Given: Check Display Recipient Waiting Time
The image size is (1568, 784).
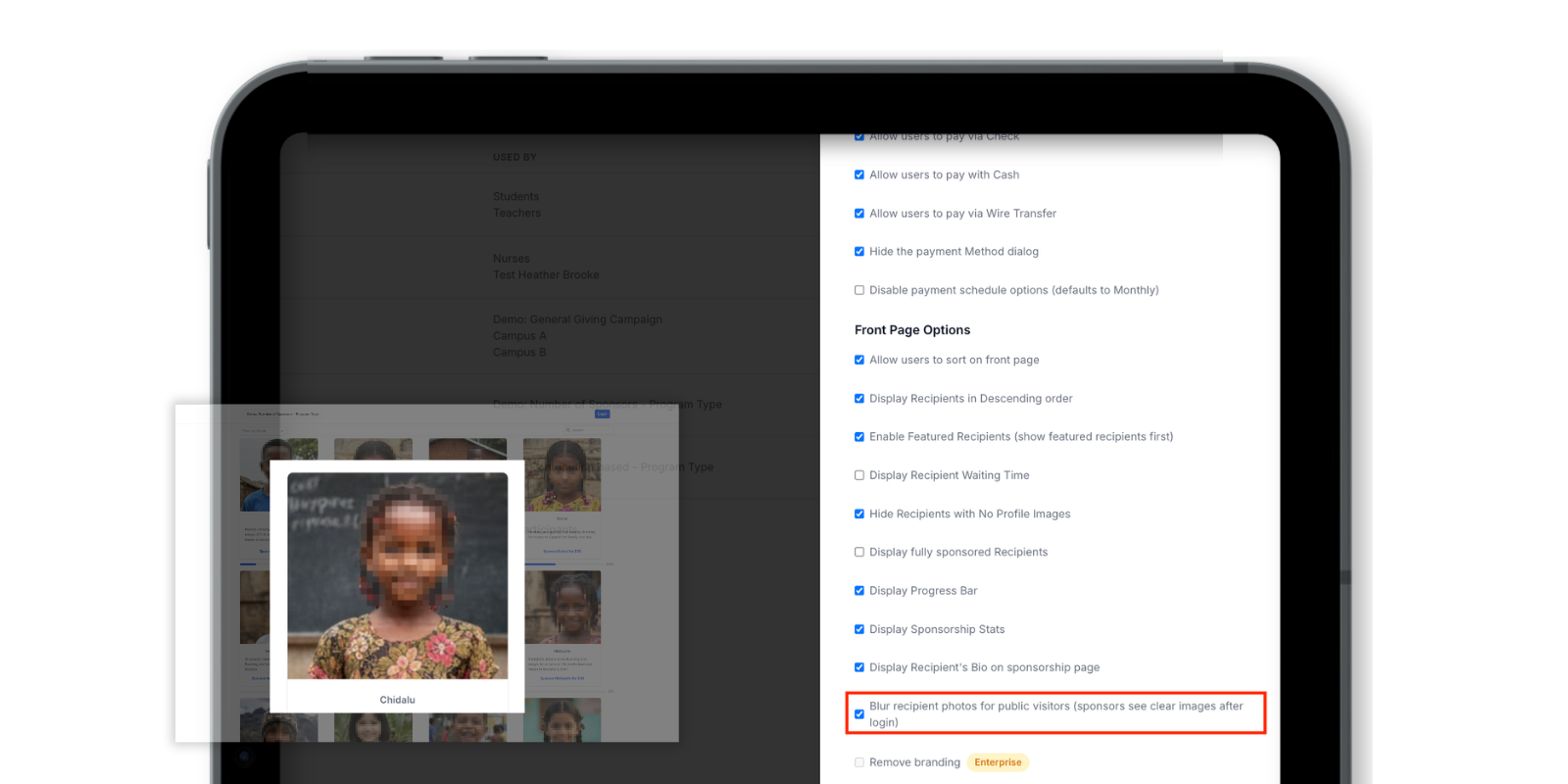Looking at the screenshot, I should tap(859, 475).
